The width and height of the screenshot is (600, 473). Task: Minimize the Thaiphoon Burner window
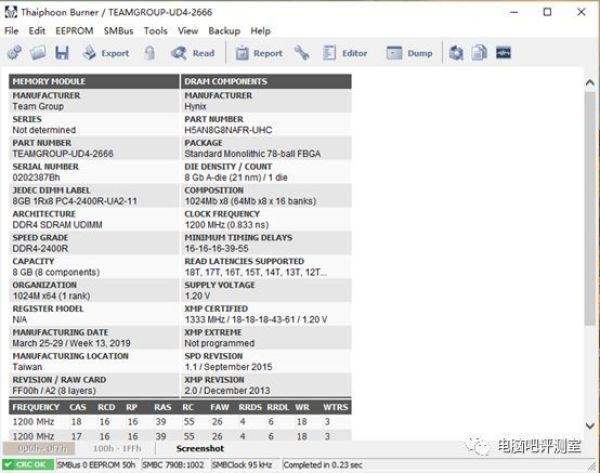pyautogui.click(x=514, y=12)
